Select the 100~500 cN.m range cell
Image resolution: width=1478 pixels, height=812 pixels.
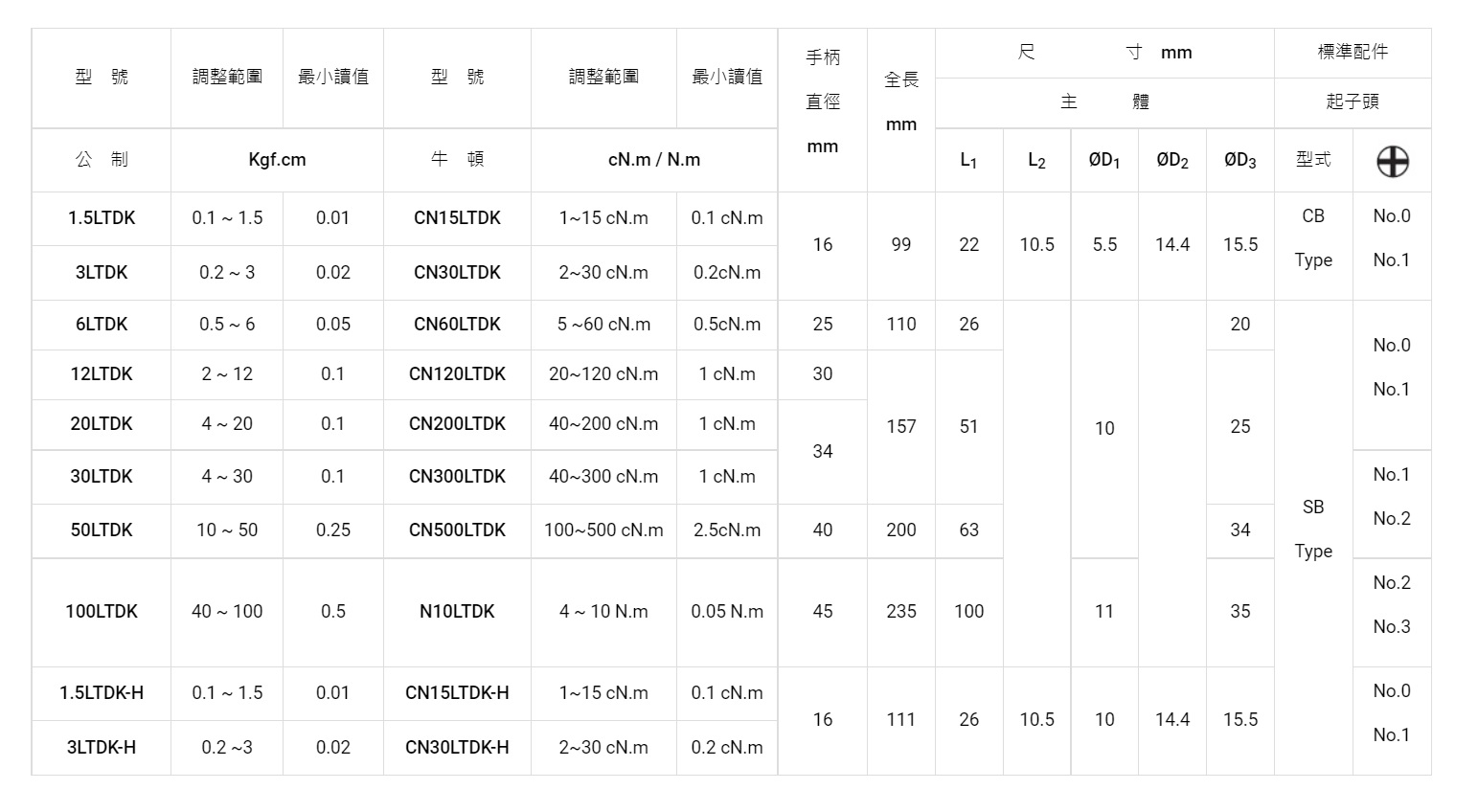pos(603,530)
